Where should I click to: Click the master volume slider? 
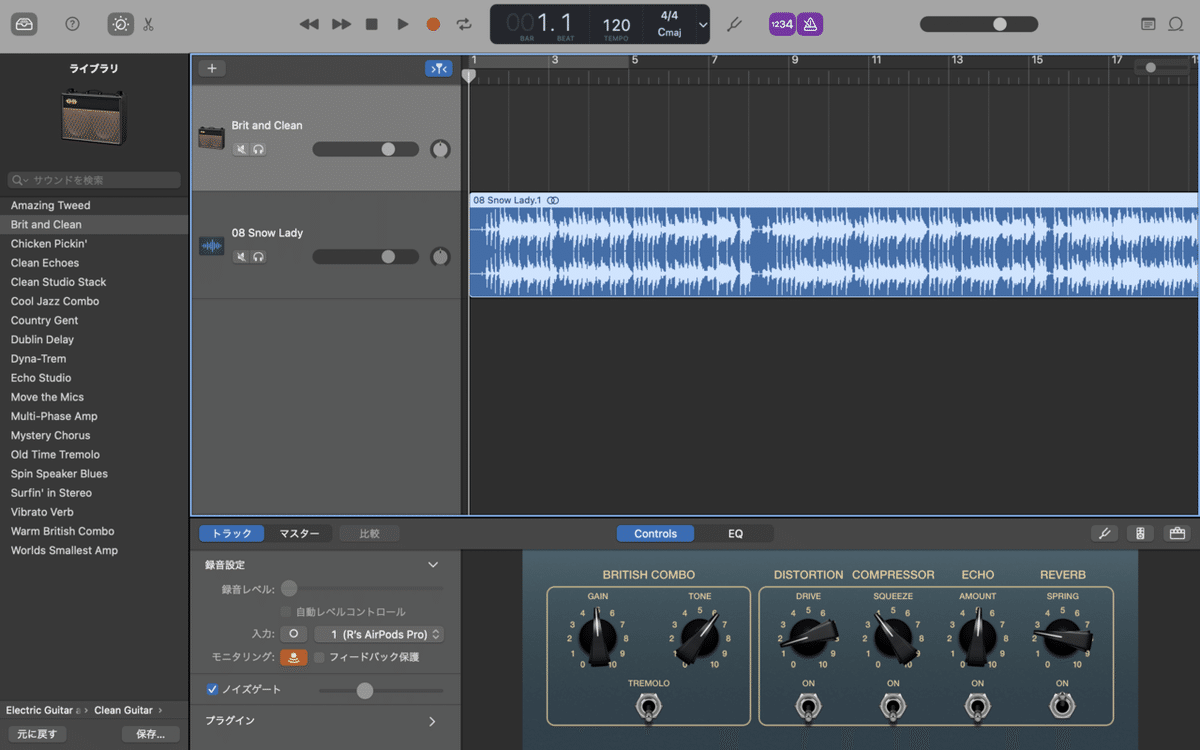[979, 24]
